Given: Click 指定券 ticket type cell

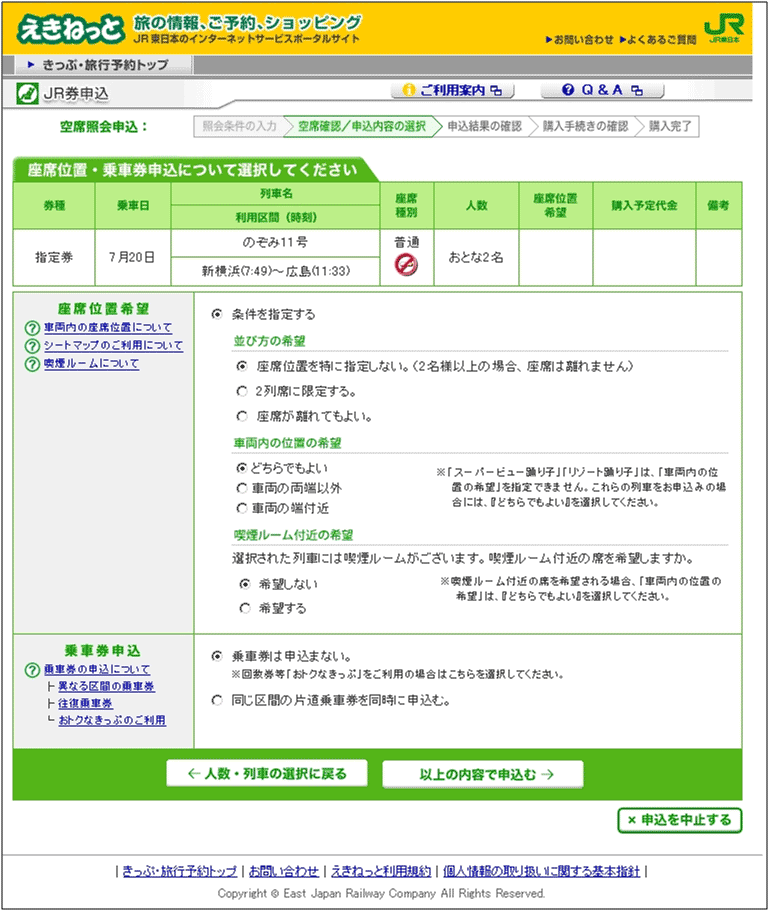Looking at the screenshot, I should (x=54, y=257).
